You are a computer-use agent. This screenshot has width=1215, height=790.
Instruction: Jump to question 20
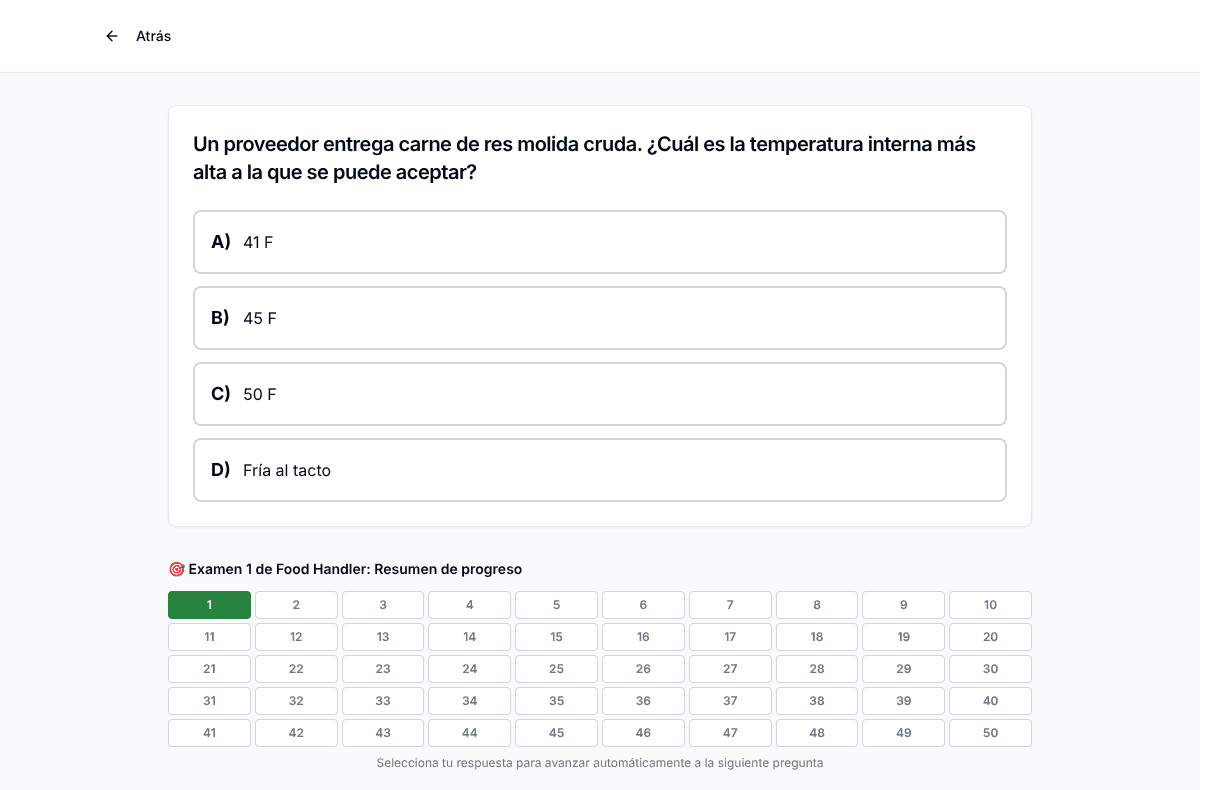(990, 637)
